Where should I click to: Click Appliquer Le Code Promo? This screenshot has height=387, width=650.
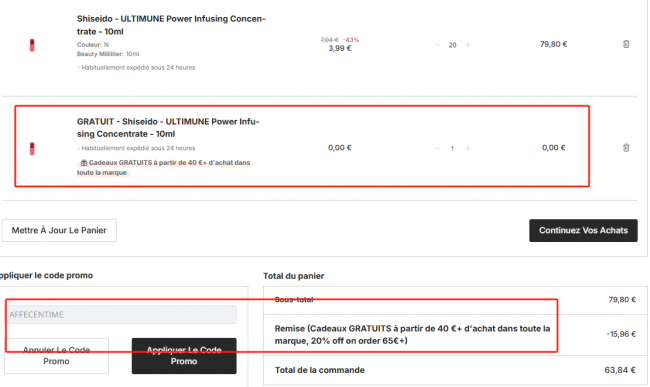click(x=184, y=356)
